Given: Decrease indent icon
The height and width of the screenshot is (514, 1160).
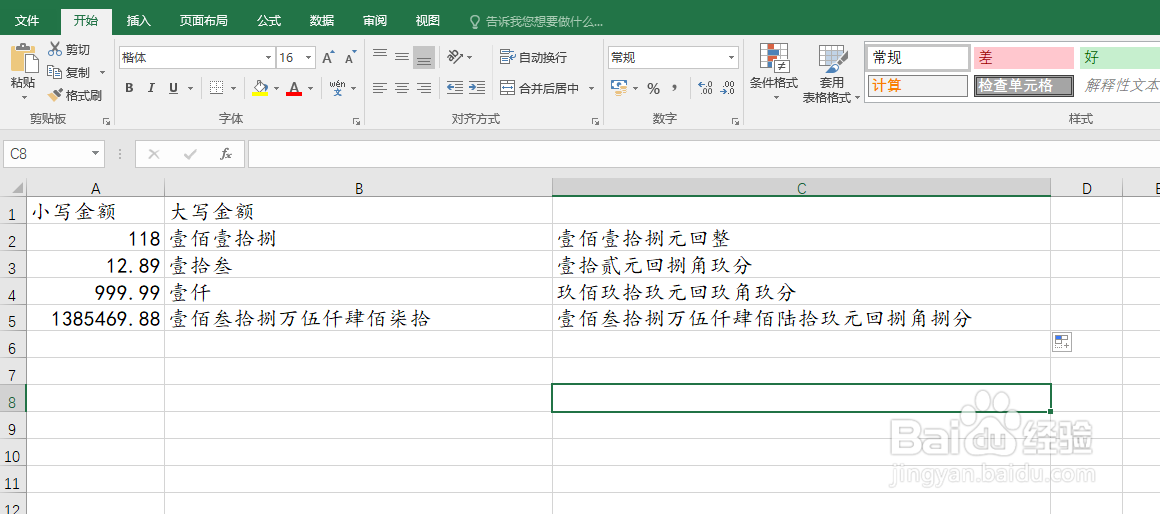Looking at the screenshot, I should click(x=455, y=88).
